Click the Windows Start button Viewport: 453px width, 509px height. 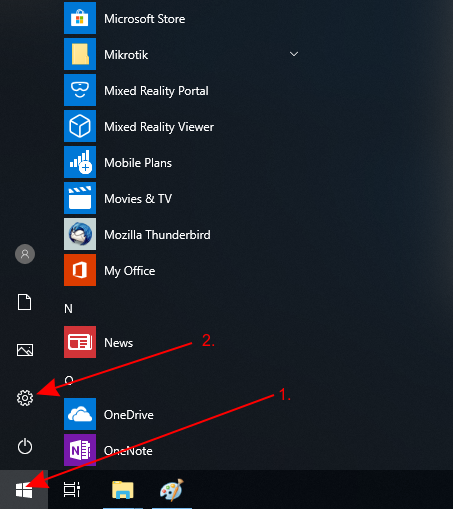coord(24,490)
